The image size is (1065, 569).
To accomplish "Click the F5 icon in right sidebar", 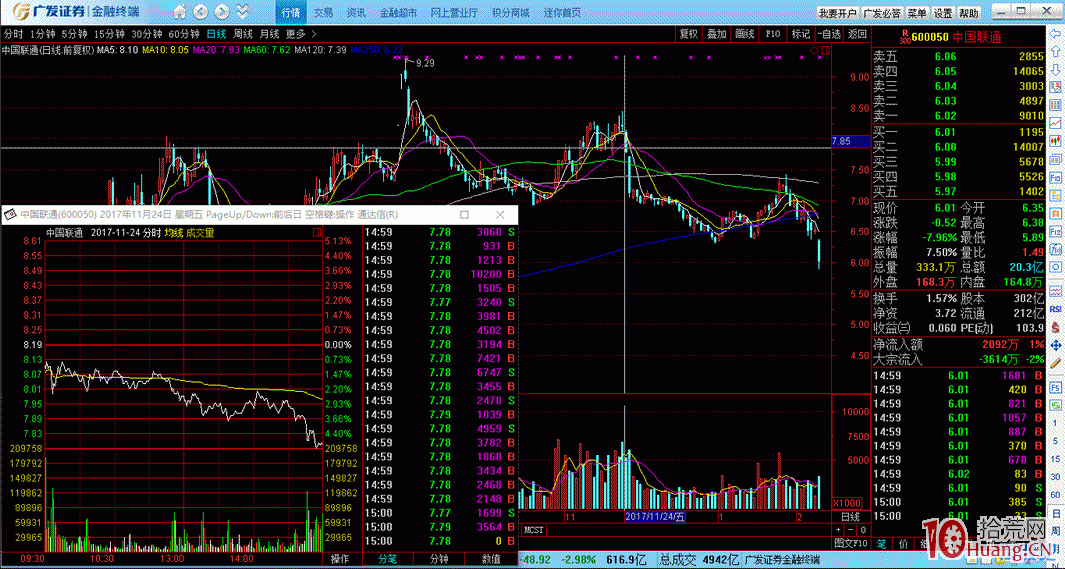I will tap(1057, 390).
